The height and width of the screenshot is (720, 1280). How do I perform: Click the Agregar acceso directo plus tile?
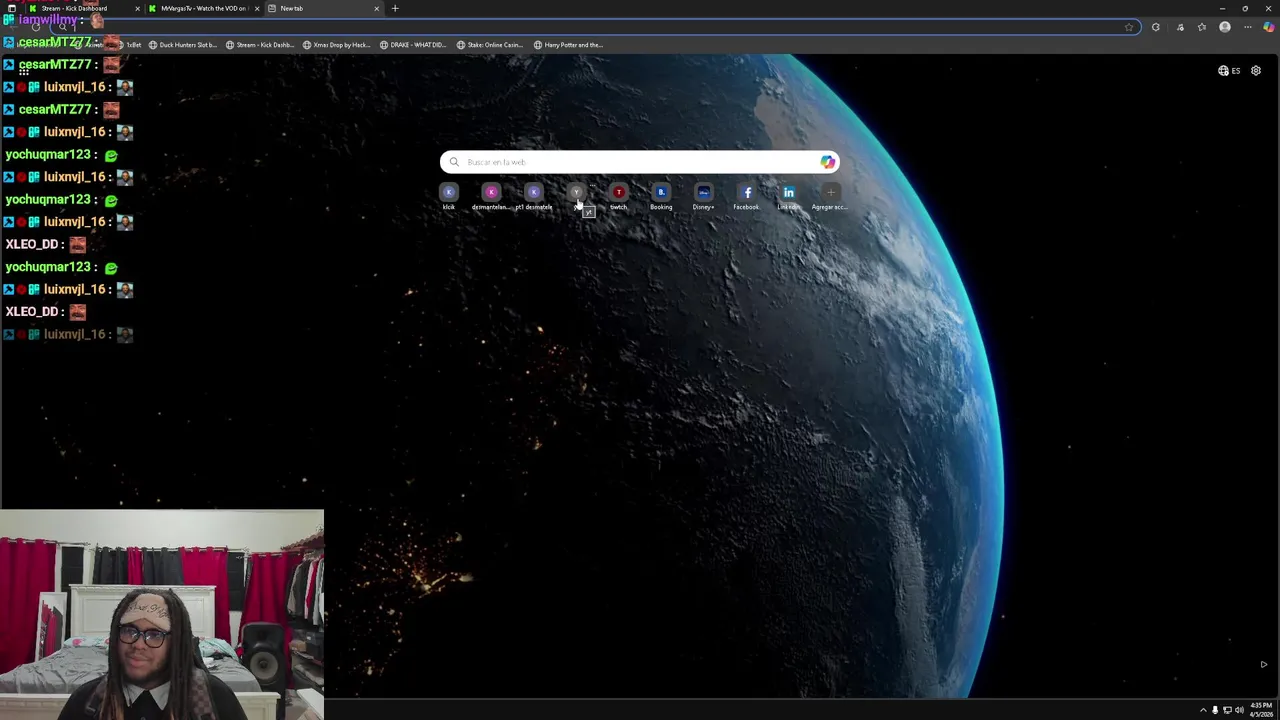click(830, 197)
